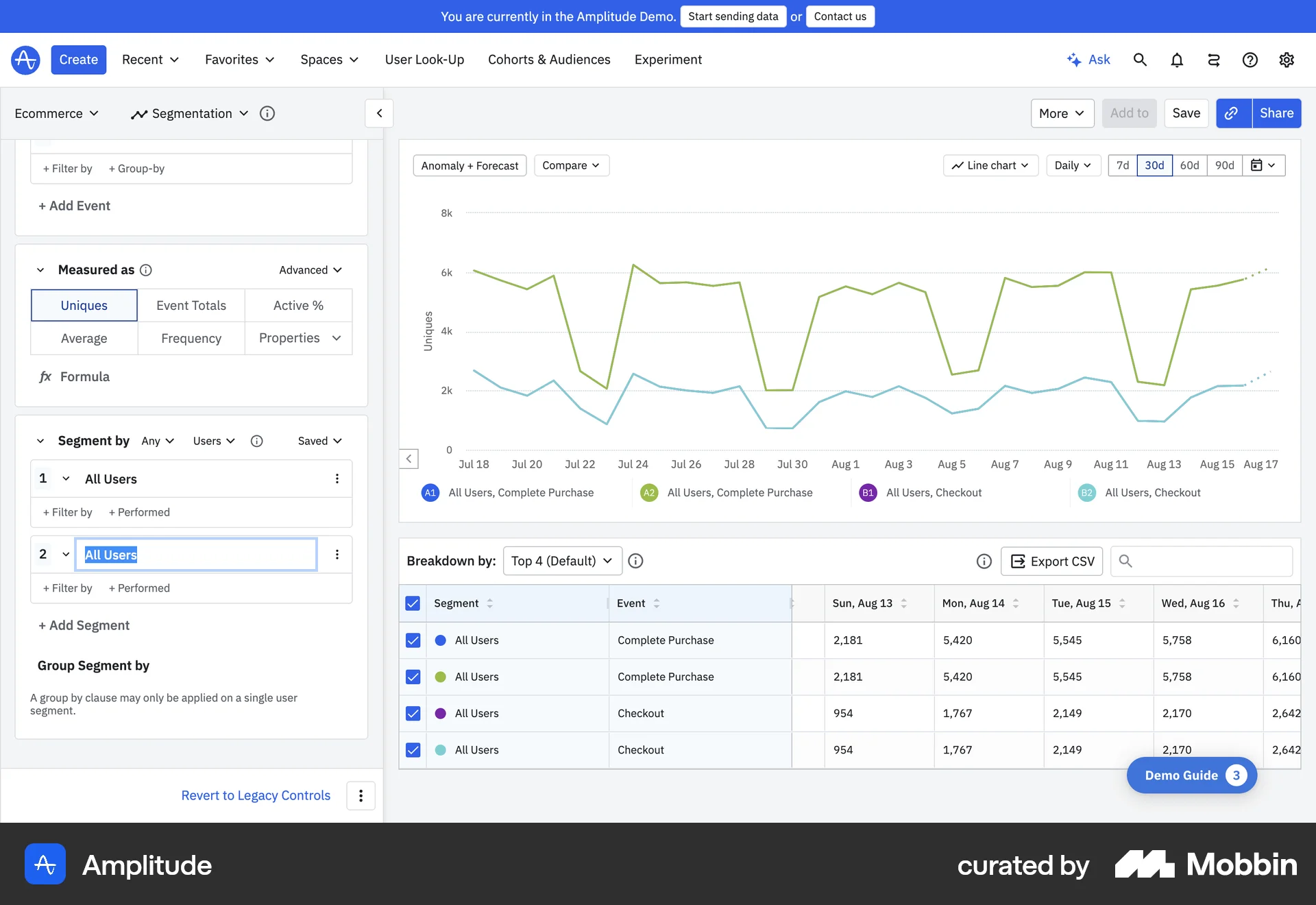This screenshot has height=905, width=1316.
Task: Select the Event Totals measure tab
Action: click(x=191, y=305)
